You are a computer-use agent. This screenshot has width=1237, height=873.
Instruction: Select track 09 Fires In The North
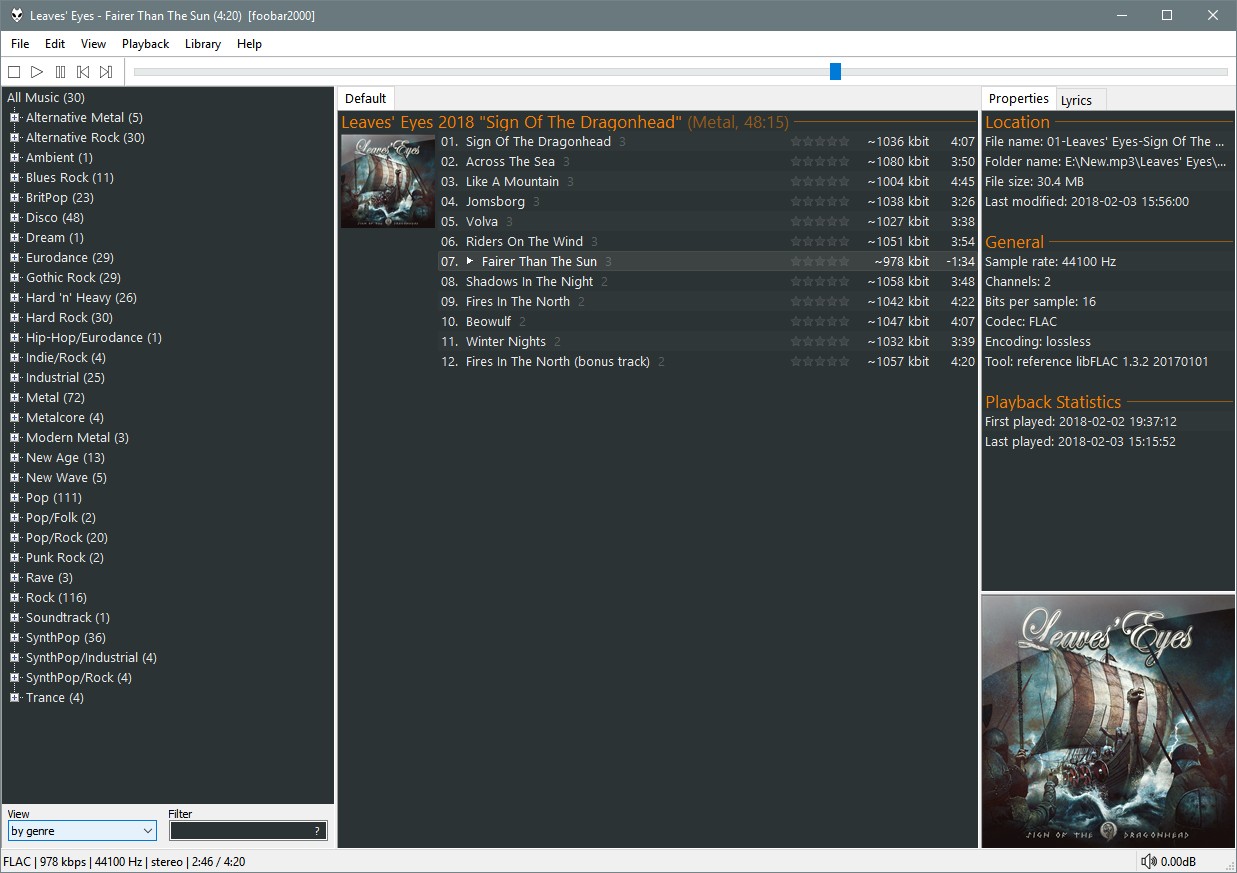707,302
